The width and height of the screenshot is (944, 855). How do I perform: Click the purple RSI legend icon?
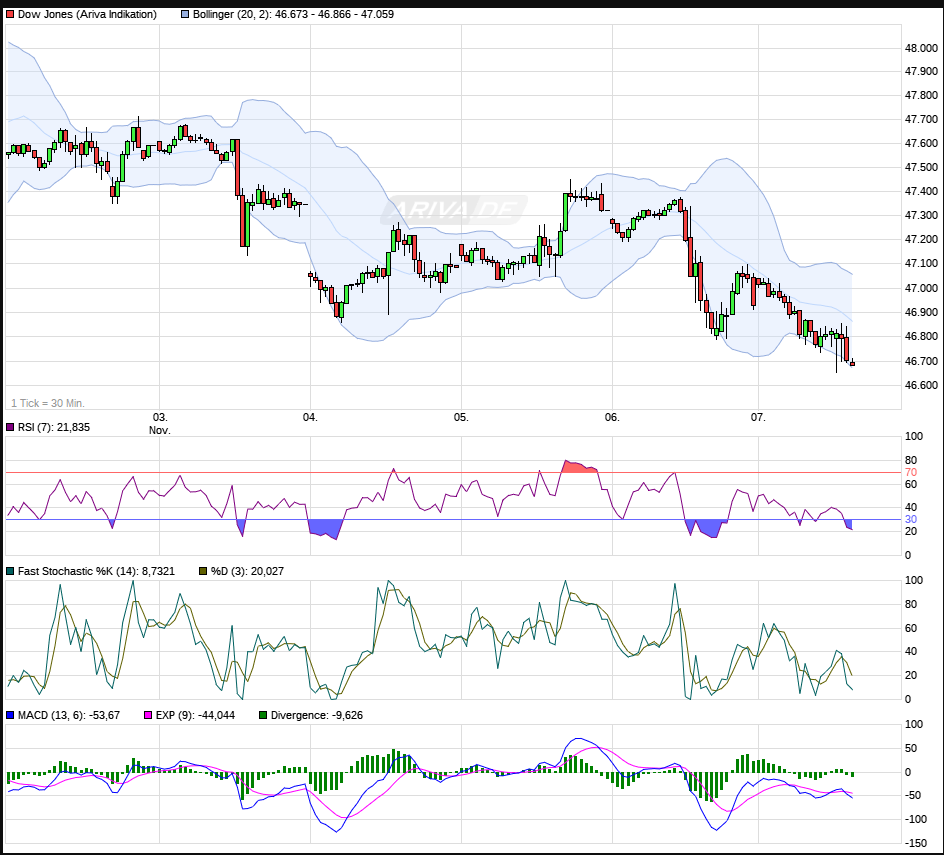coord(10,428)
